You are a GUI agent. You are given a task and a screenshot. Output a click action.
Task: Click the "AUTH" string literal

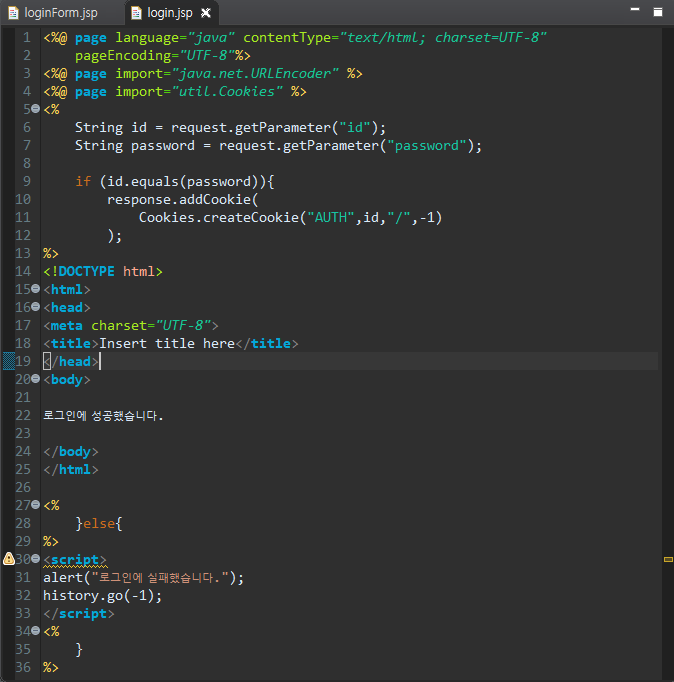point(331,217)
